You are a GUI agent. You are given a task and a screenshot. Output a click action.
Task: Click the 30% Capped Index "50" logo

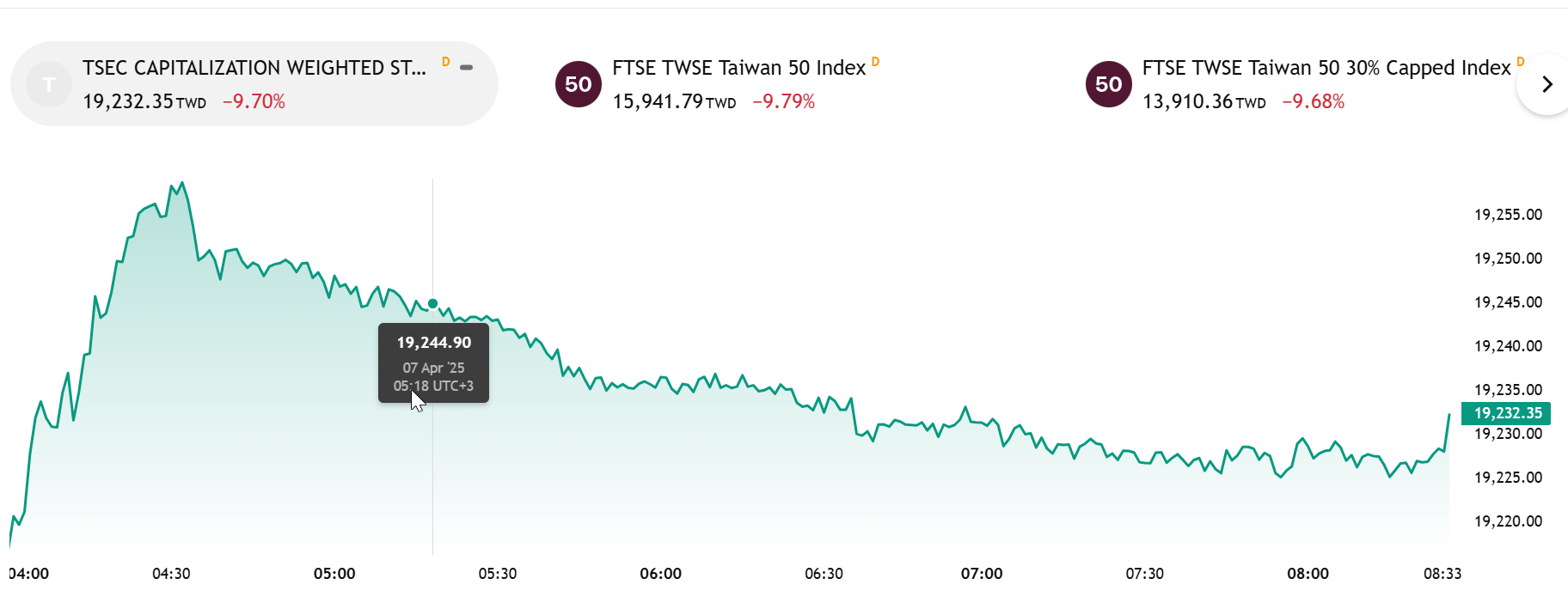(1109, 84)
